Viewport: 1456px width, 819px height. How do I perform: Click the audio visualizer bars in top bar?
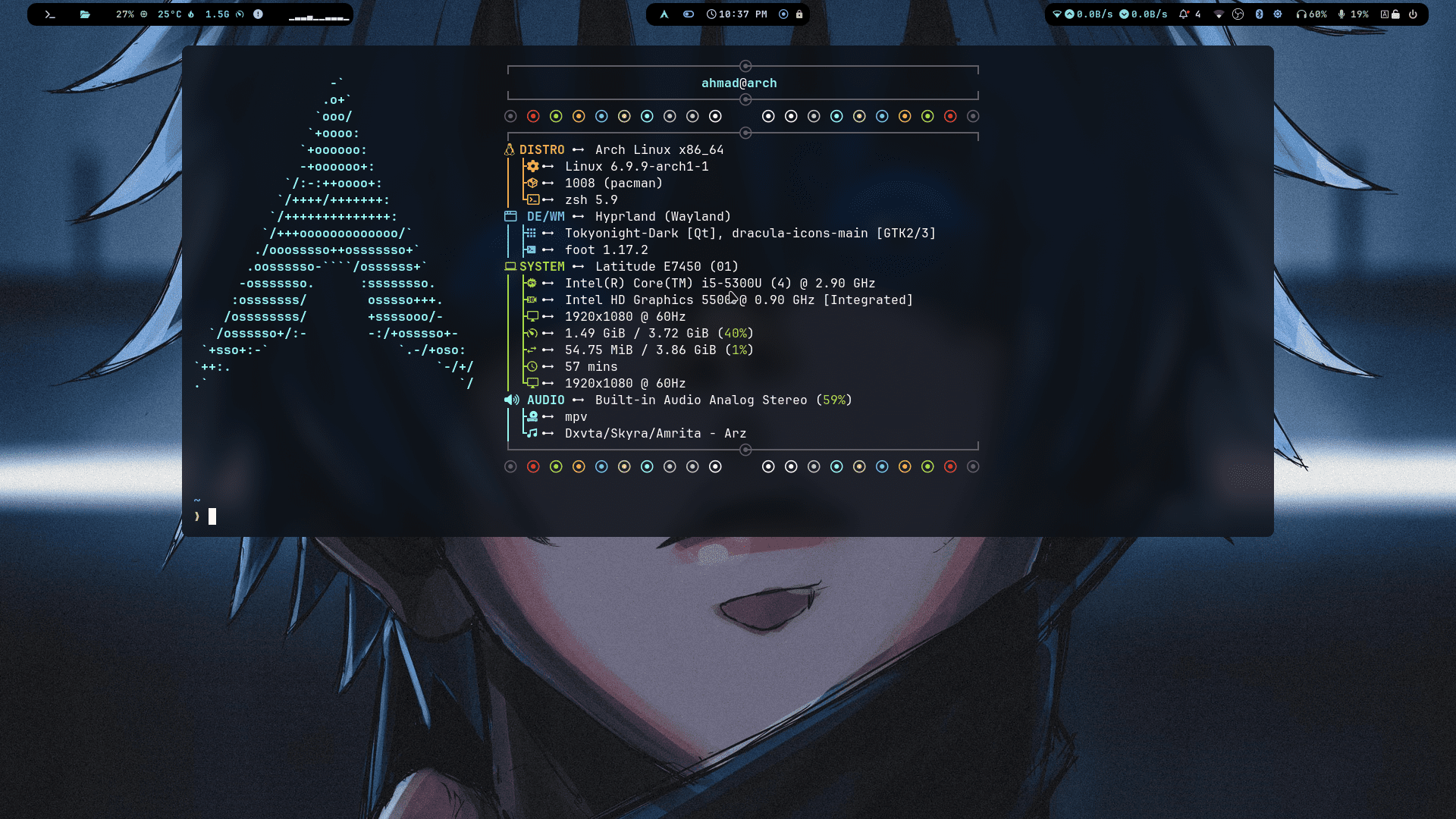pos(318,16)
